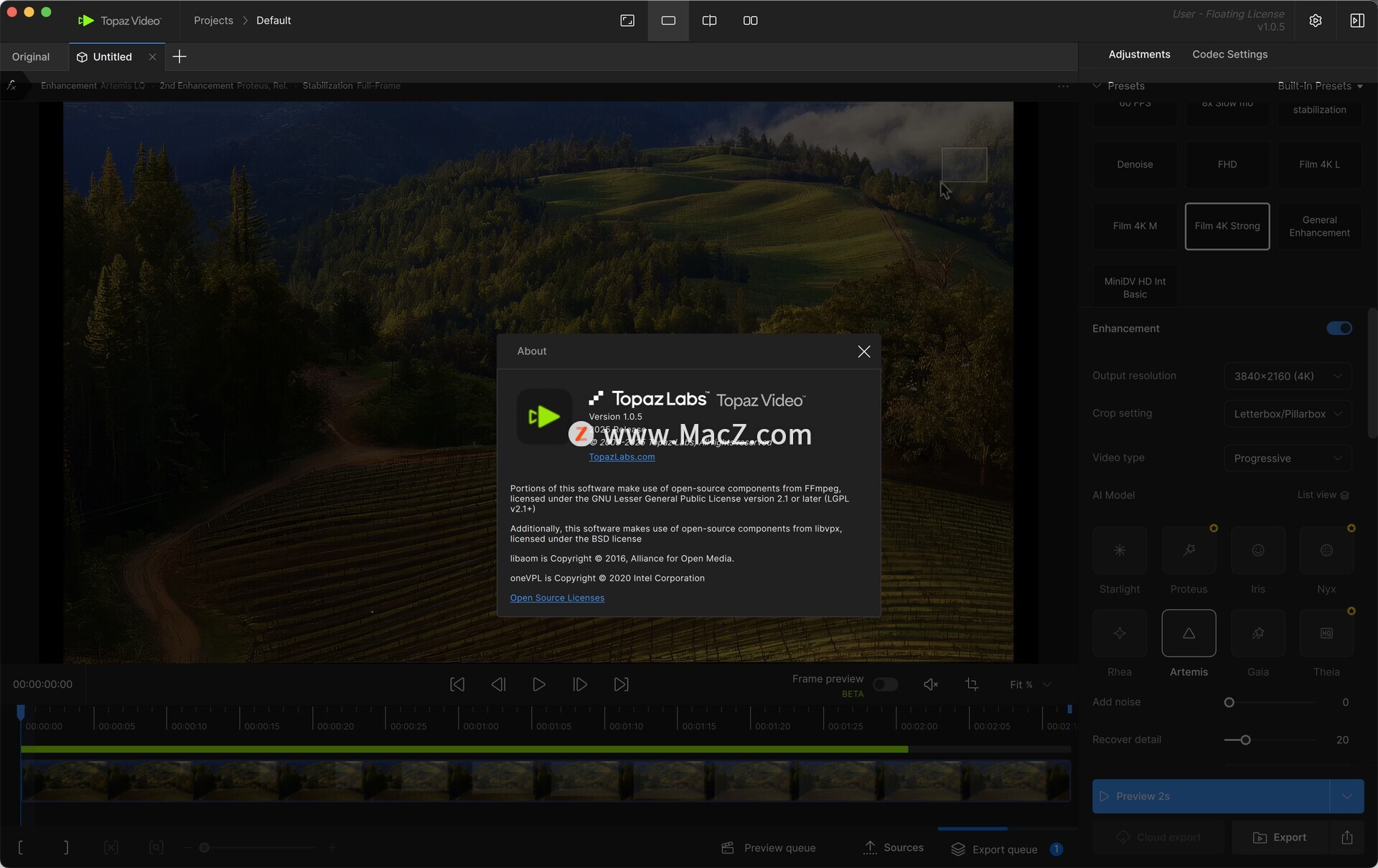The image size is (1378, 868).
Task: Click the crop tool icon
Action: [972, 684]
